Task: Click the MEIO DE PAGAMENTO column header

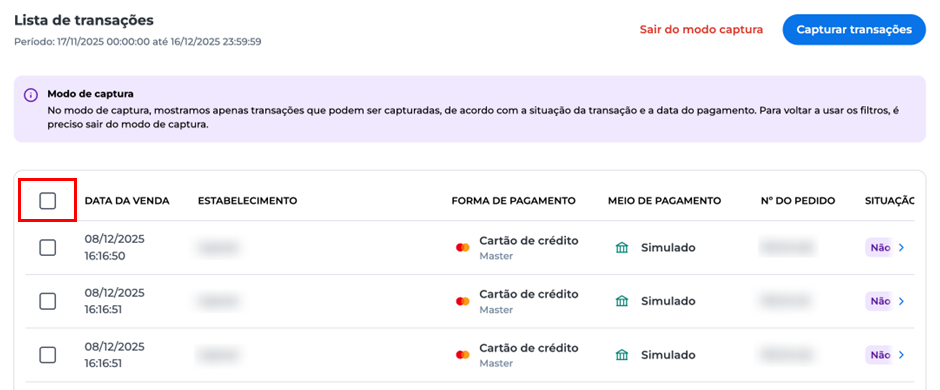Action: (x=664, y=201)
